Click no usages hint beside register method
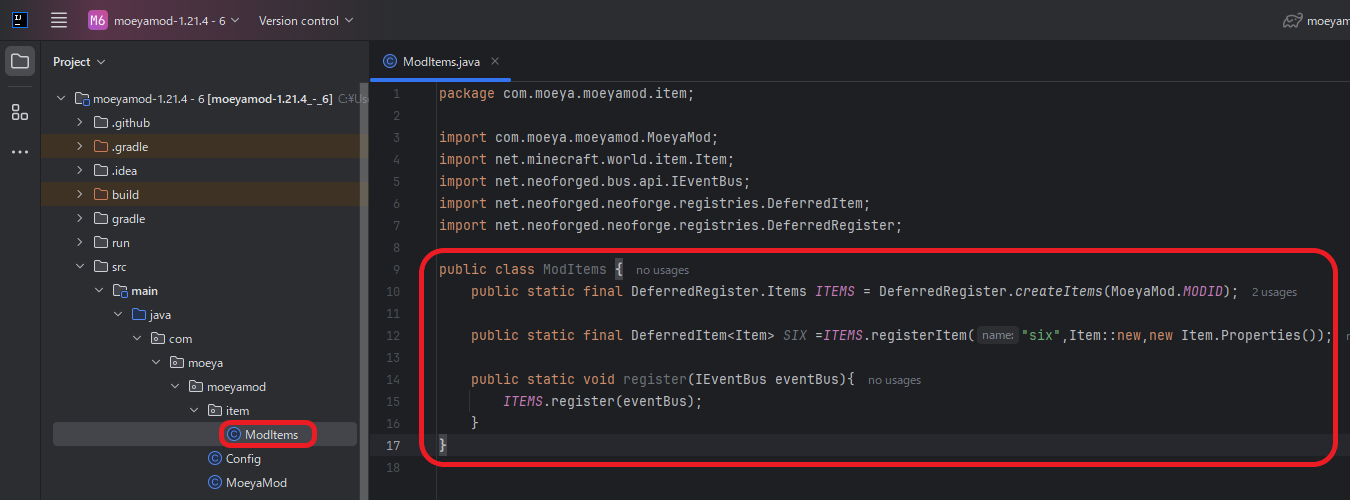Image resolution: width=1350 pixels, height=500 pixels. (894, 380)
